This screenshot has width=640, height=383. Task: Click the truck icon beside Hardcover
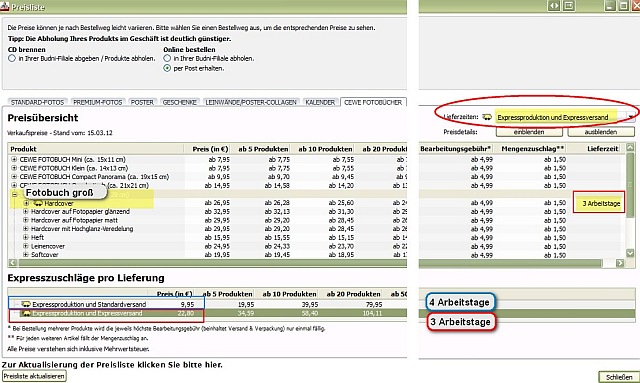point(38,203)
